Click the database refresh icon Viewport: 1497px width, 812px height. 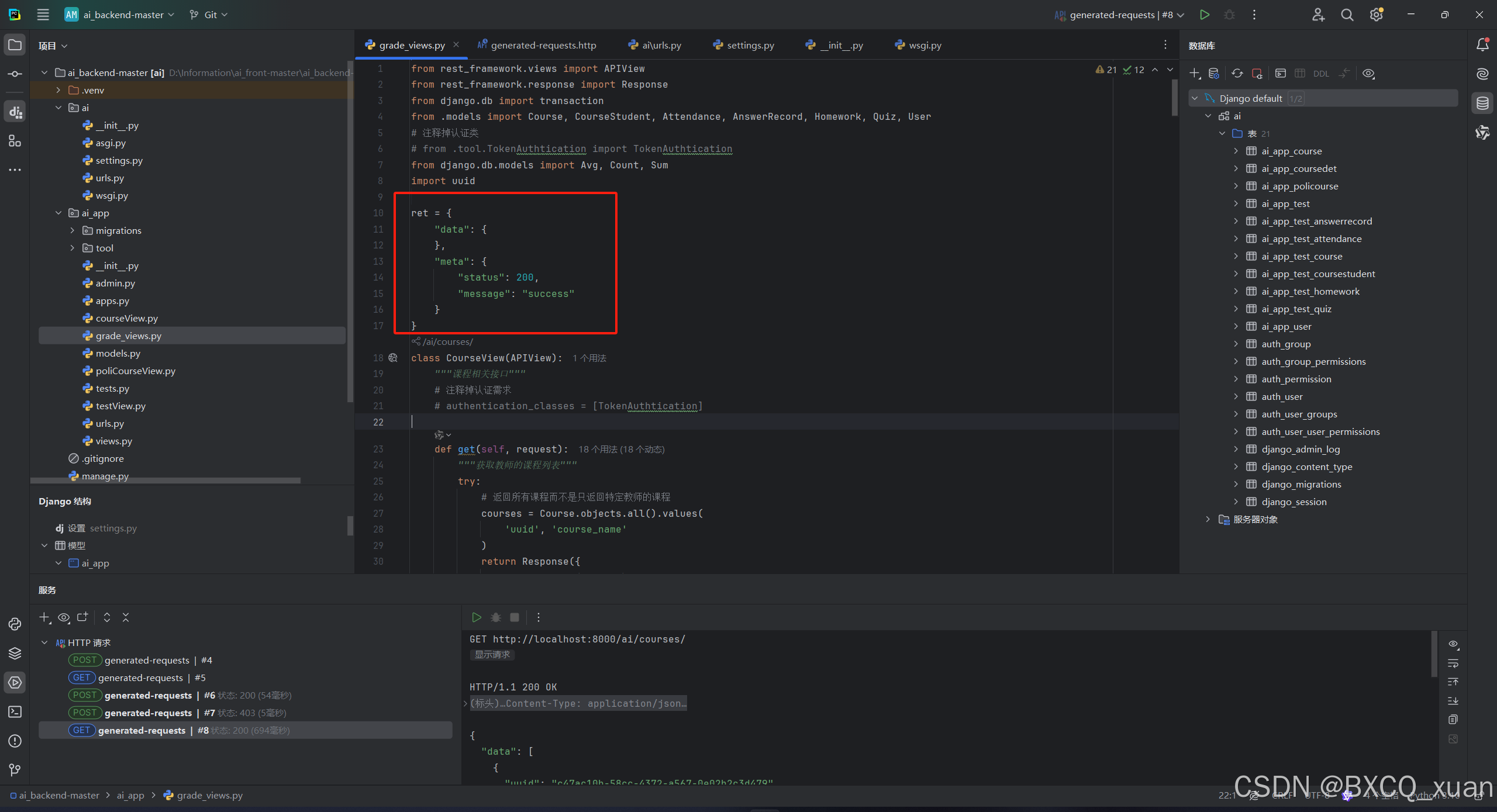[1237, 73]
